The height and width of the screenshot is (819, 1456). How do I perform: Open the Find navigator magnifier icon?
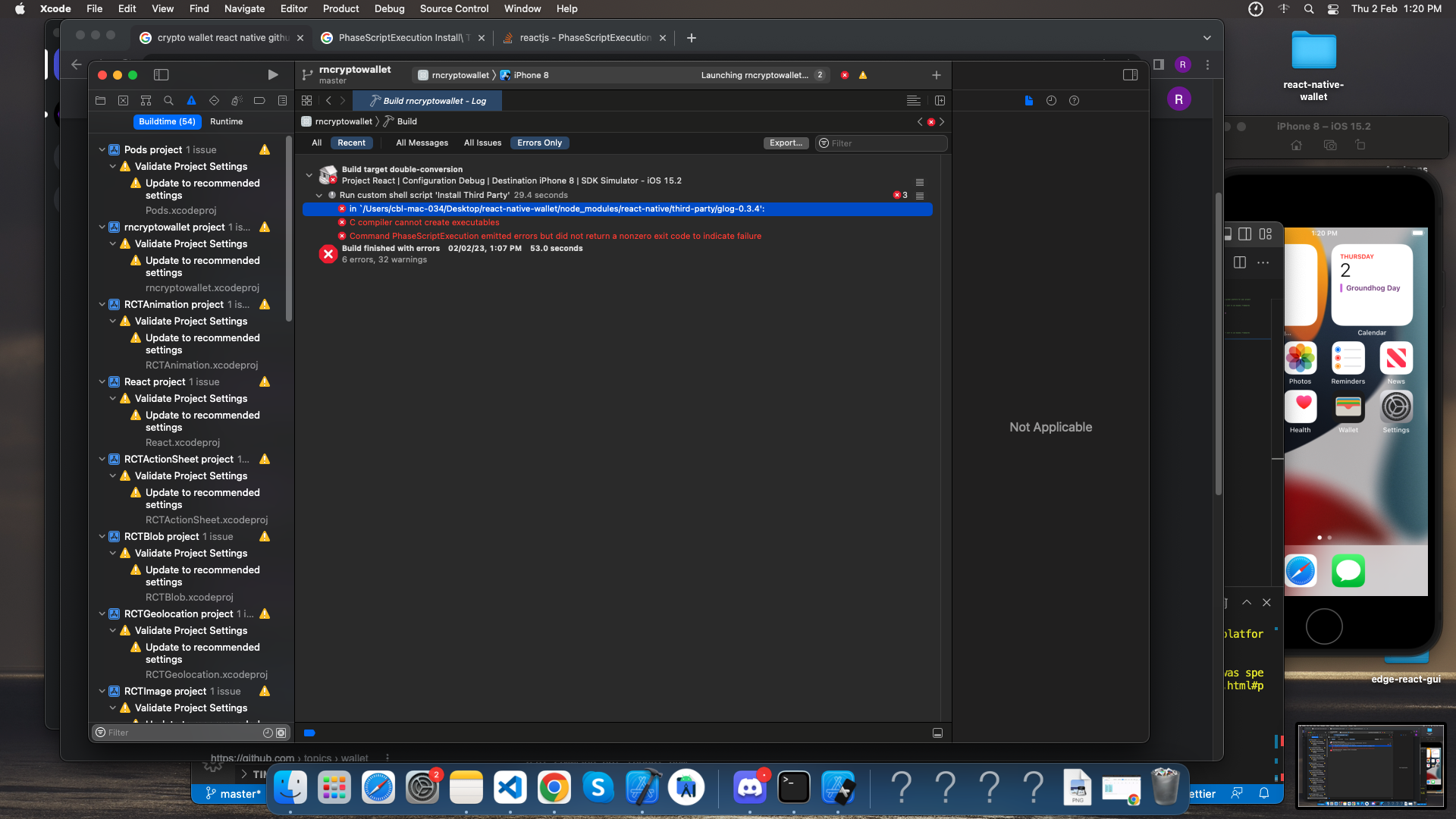168,100
